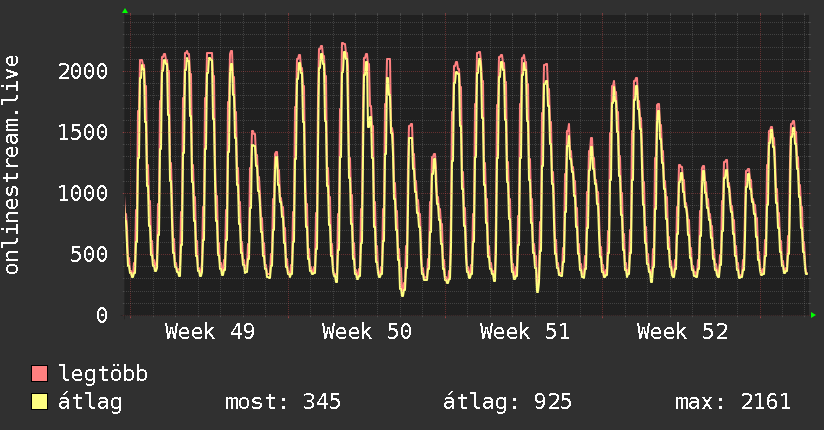The image size is (824, 430).
Task: Click the red week marker below Week 49
Action: coord(131,316)
